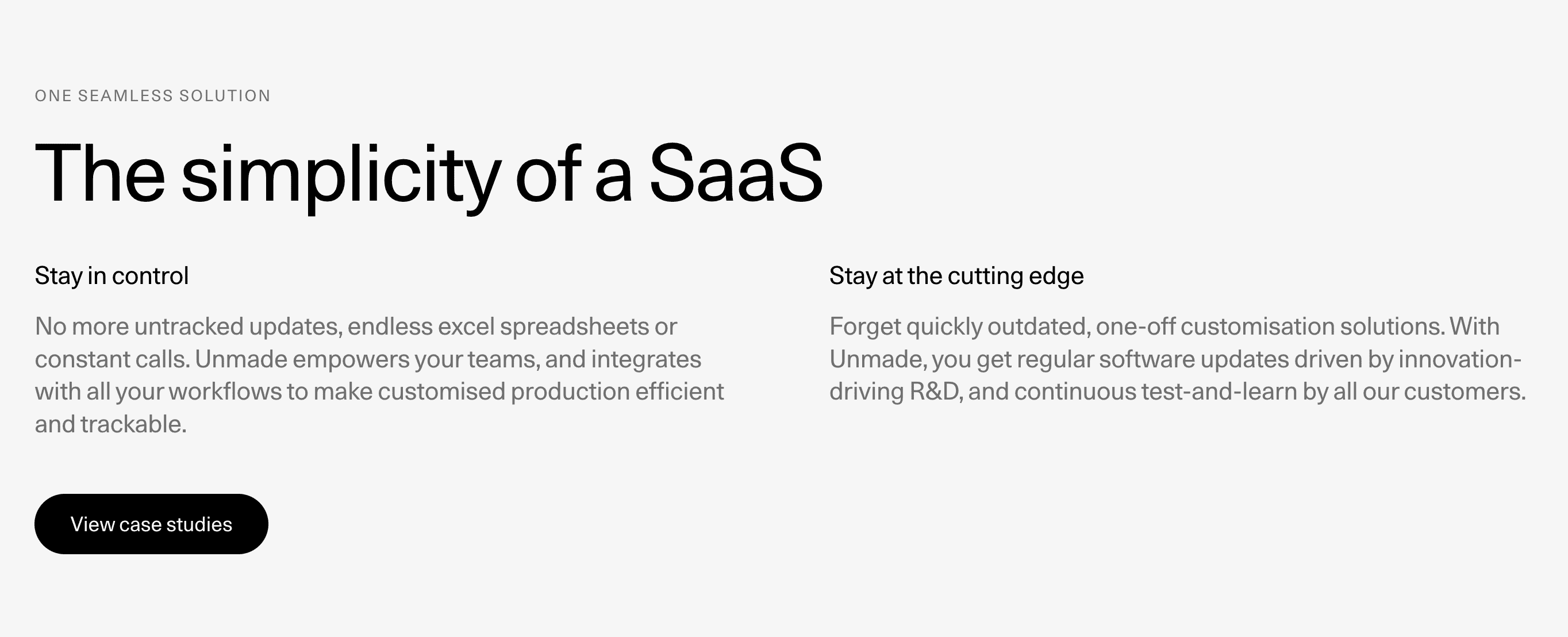Click the paragraph line starting No more untracked updates
Screen dimensions: 1568x637
coord(355,327)
